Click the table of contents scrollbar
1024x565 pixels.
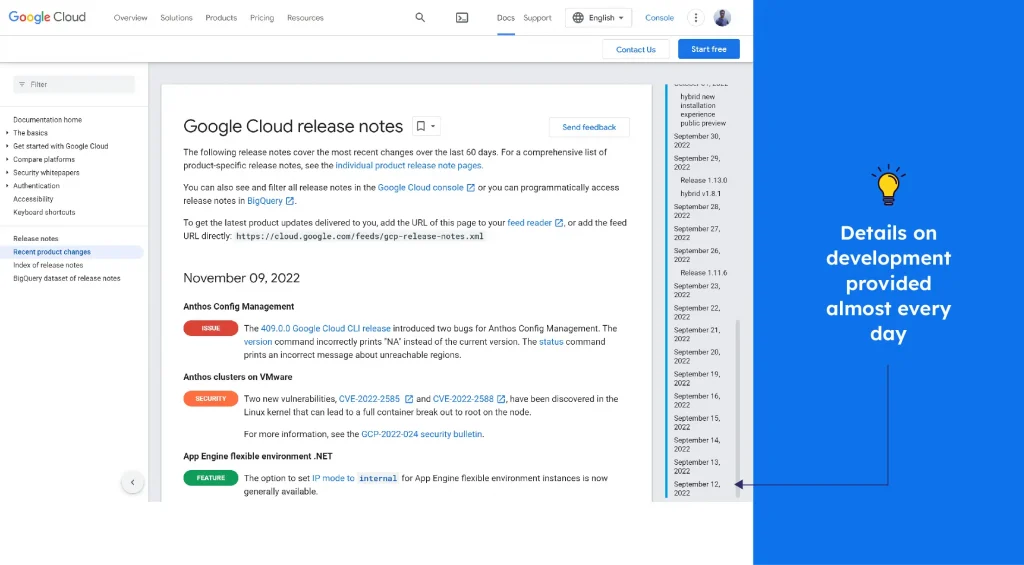pos(739,408)
